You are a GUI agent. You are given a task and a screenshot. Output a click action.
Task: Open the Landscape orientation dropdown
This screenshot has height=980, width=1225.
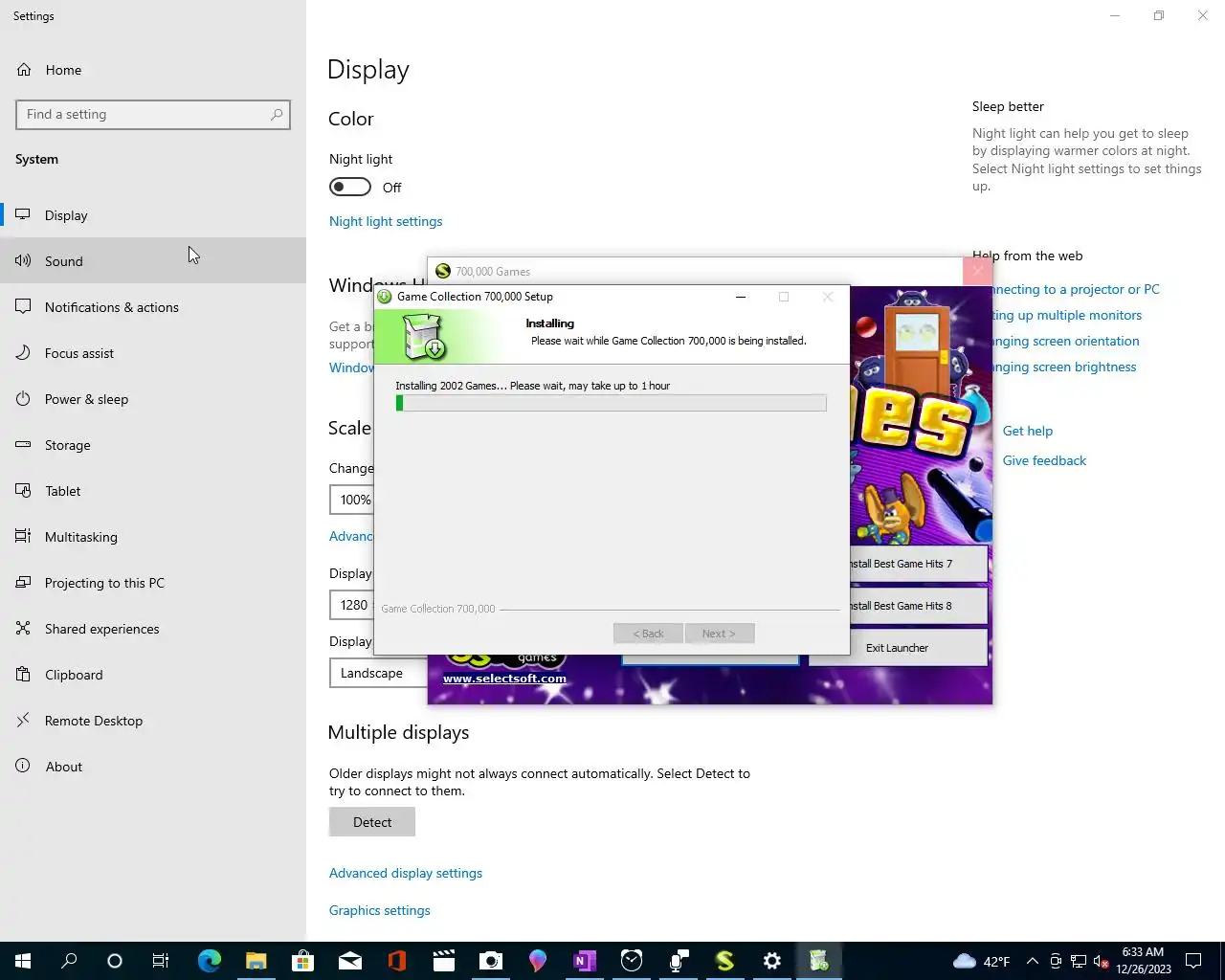pyautogui.click(x=378, y=673)
